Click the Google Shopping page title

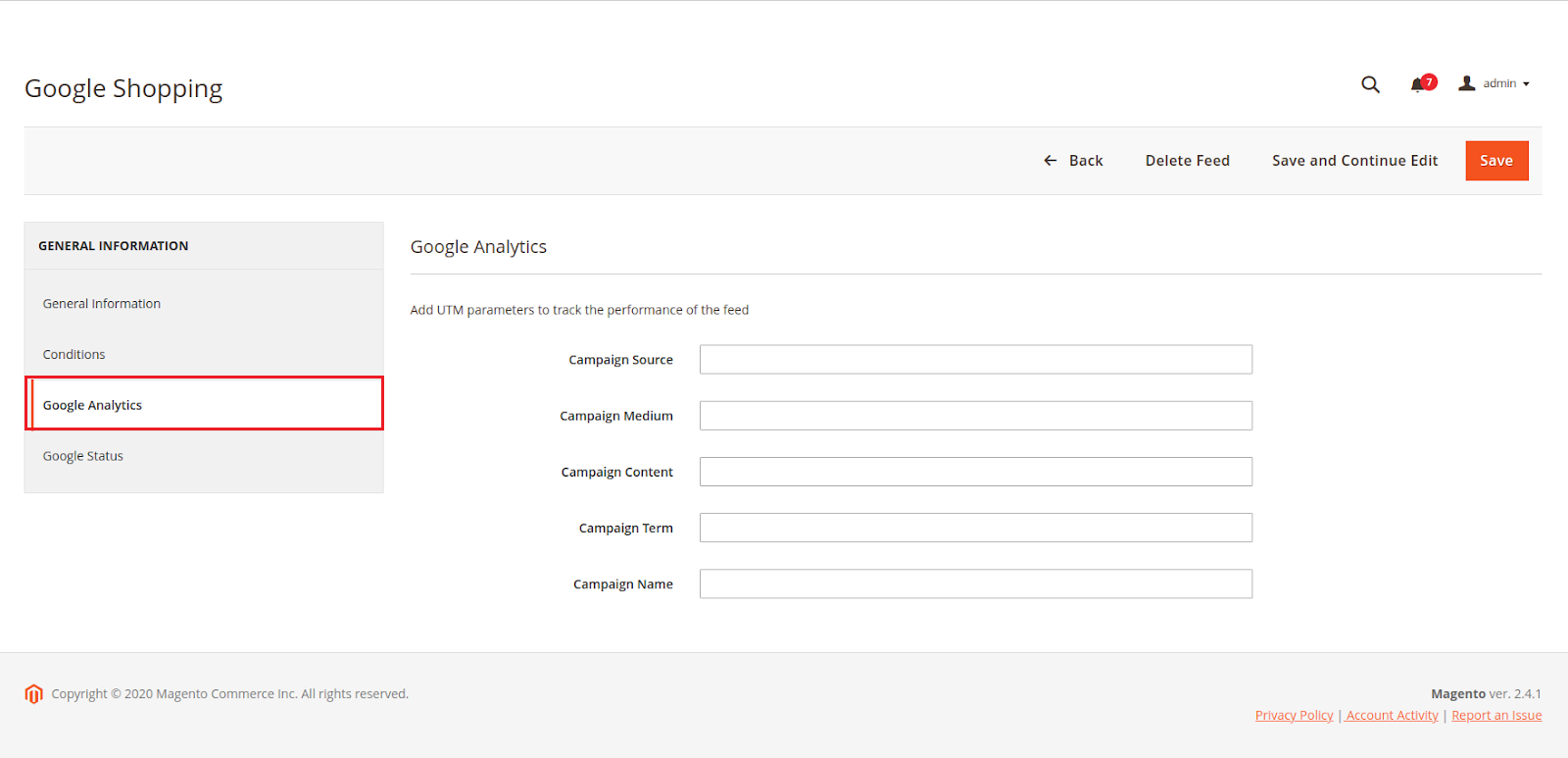[123, 89]
